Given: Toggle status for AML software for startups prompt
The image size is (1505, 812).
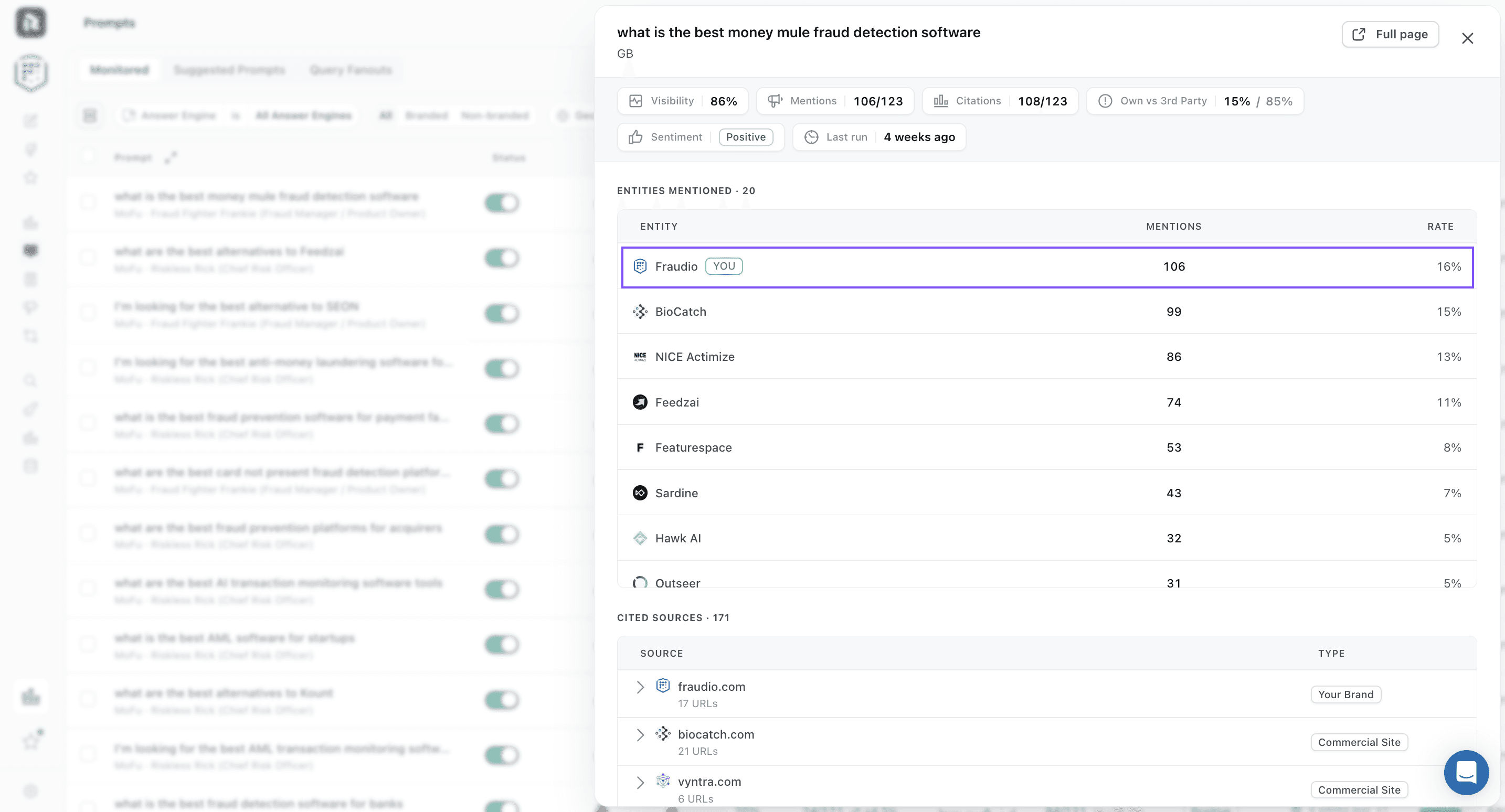Looking at the screenshot, I should coord(502,644).
